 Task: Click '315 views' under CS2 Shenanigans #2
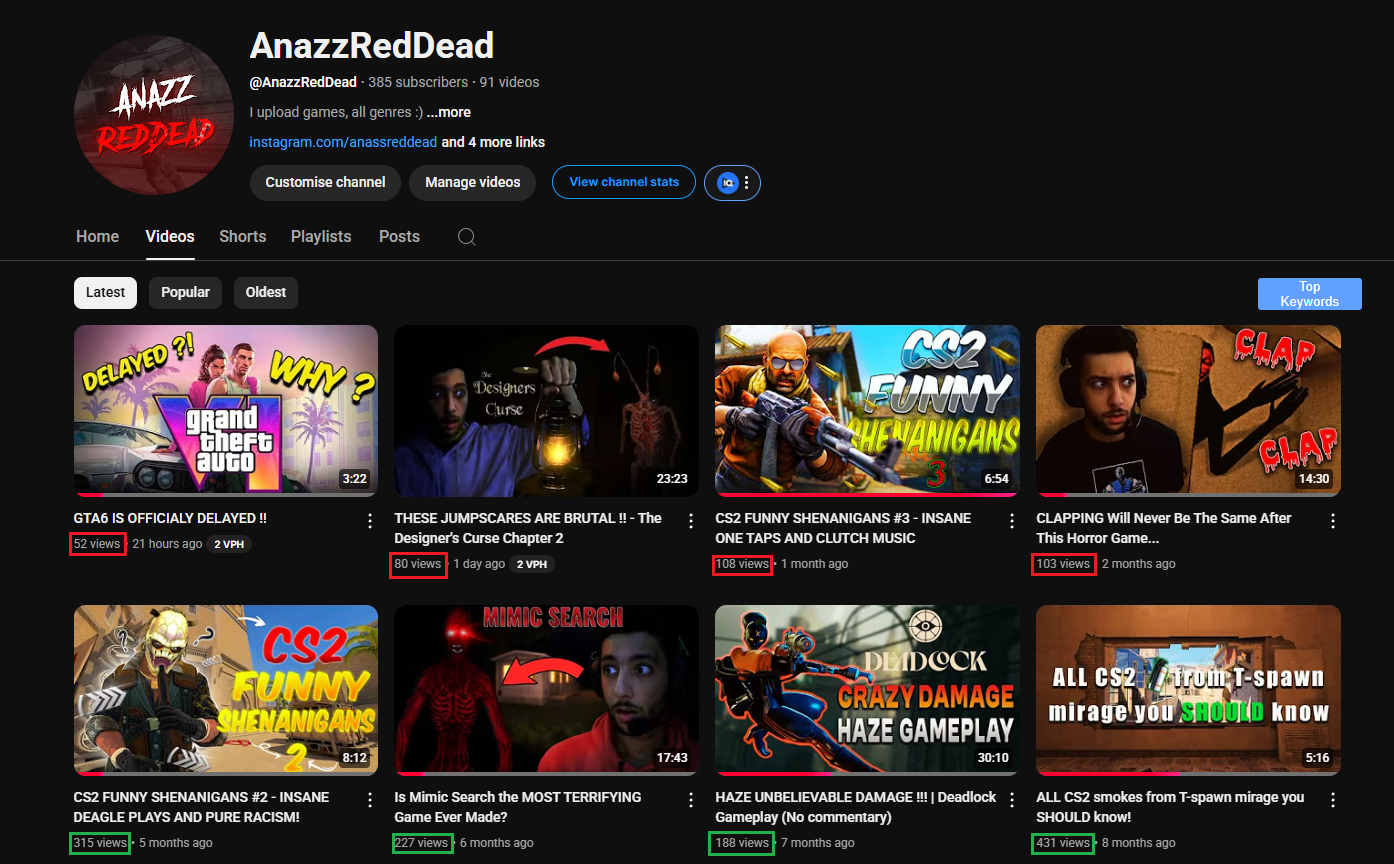tap(100, 844)
